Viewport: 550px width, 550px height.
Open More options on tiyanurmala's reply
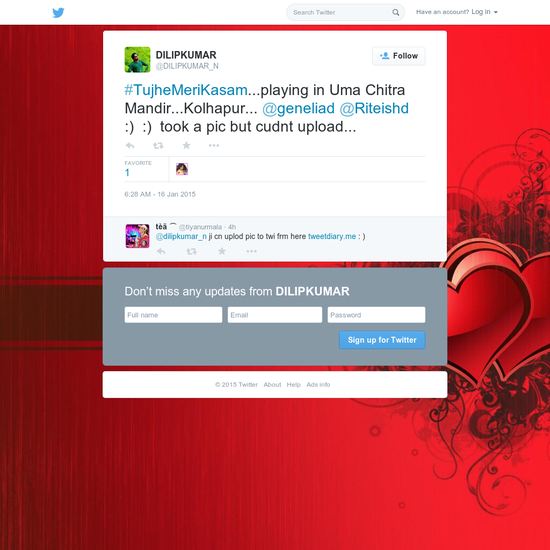[251, 251]
